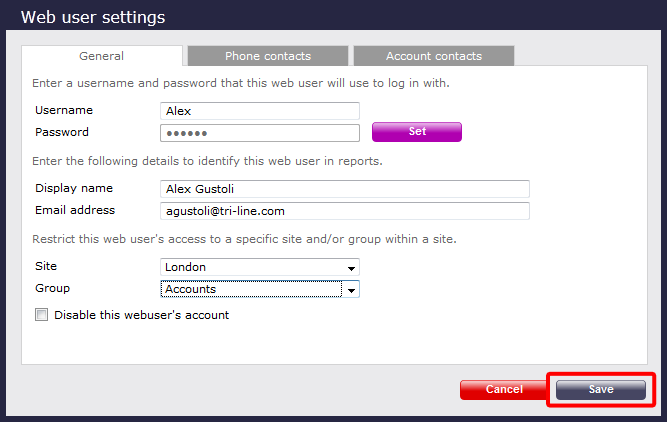Click the Web user settings title
Viewport: 667px width, 422px height.
93,17
